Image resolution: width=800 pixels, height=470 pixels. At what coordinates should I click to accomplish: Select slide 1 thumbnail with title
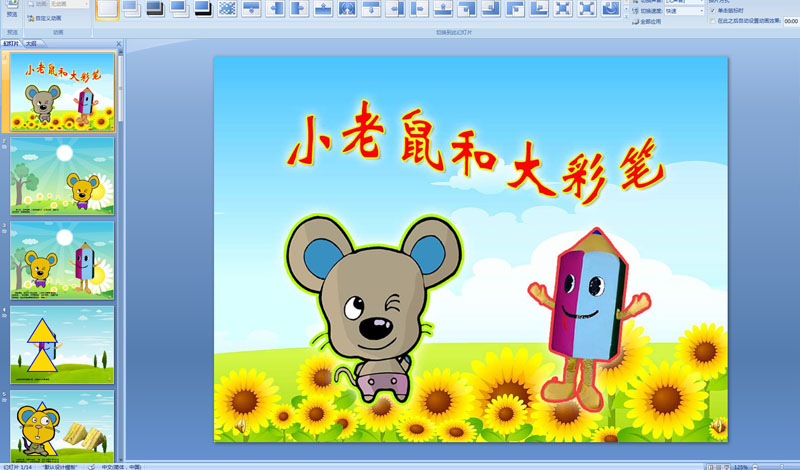(x=62, y=92)
